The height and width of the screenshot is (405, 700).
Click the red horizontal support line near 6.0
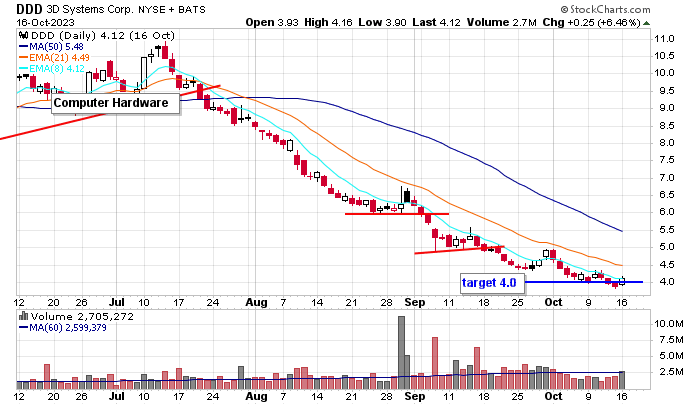click(396, 214)
